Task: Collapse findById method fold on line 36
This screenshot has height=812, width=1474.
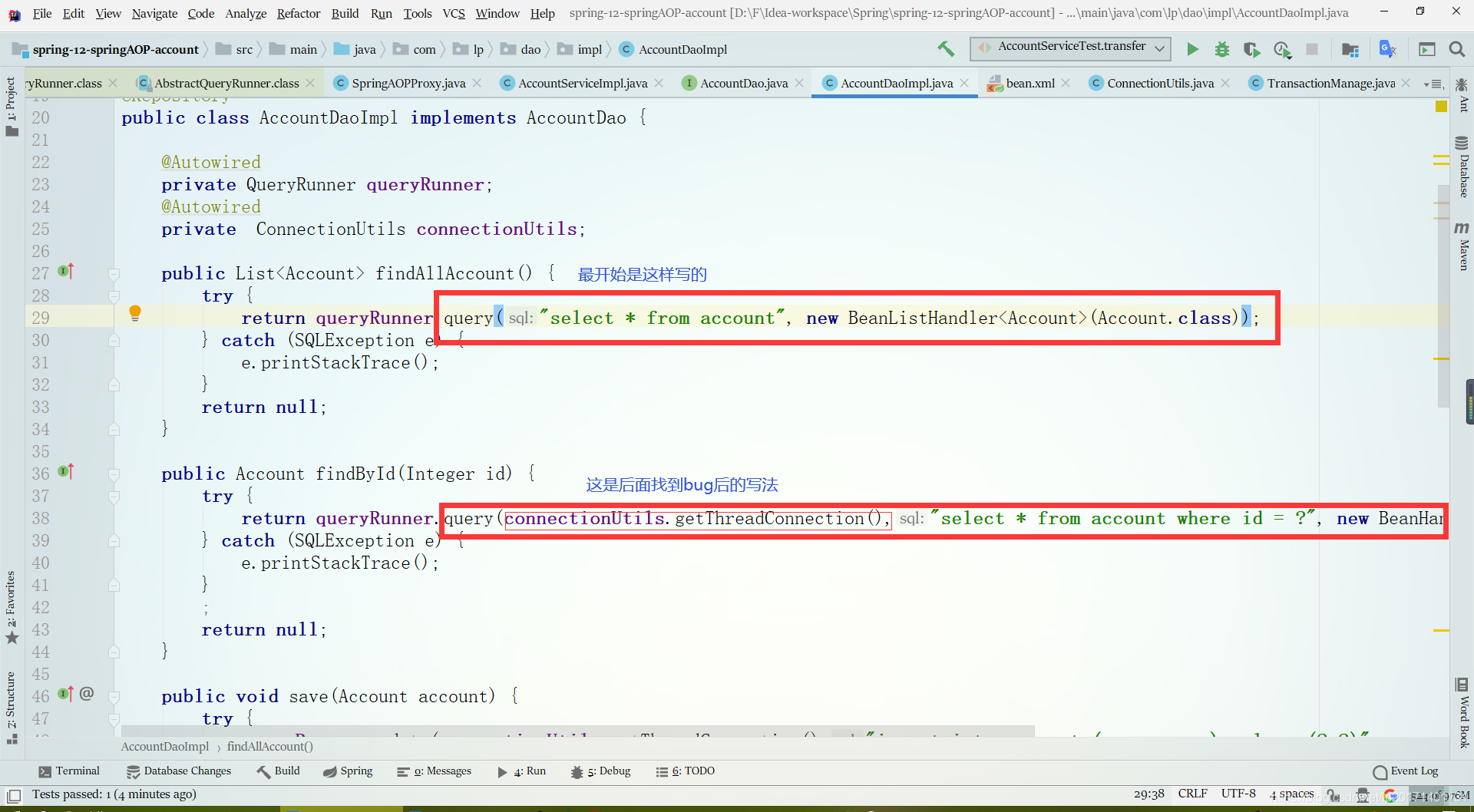Action: point(114,474)
